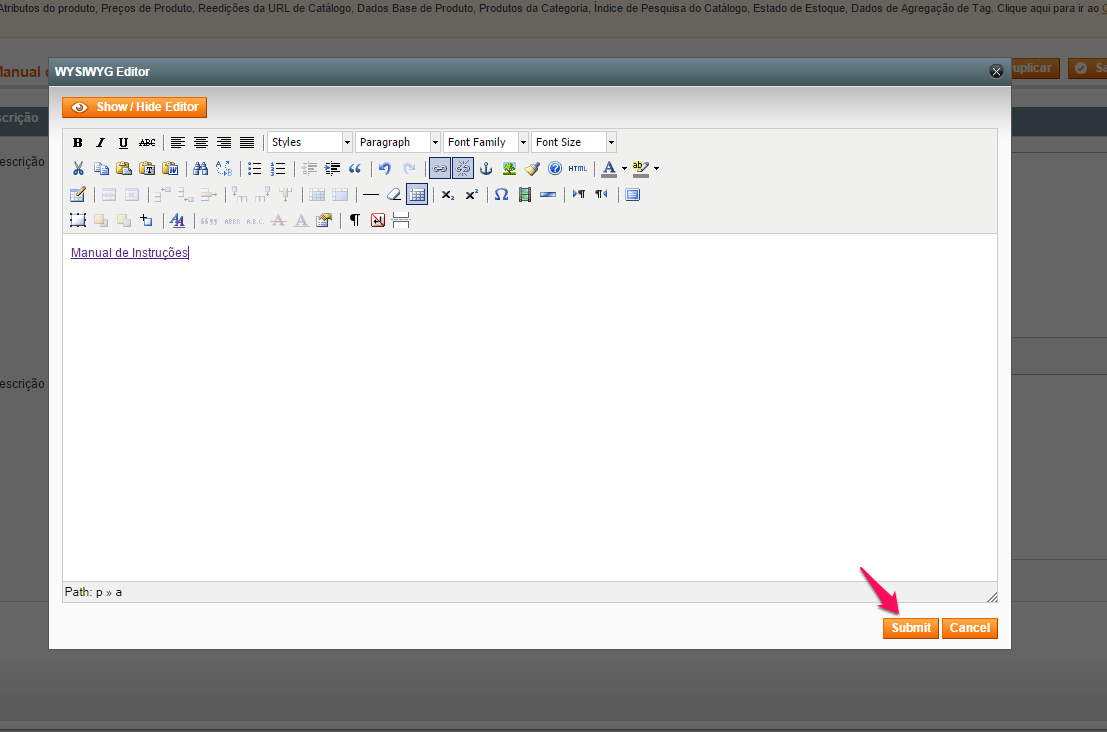Image resolution: width=1107 pixels, height=732 pixels.
Task: Paste from Word icon
Action: (170, 168)
